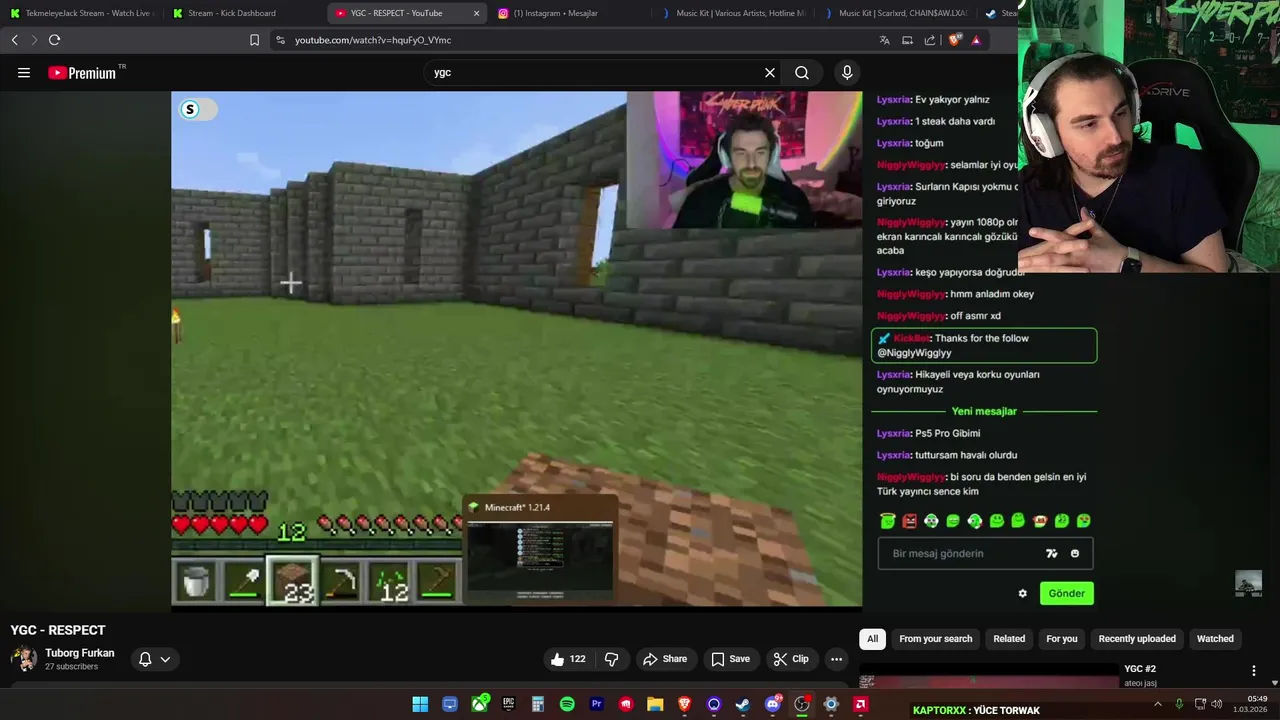Insert the angry red emote
Screen dimensions: 1280x720
pyautogui.click(x=909, y=521)
